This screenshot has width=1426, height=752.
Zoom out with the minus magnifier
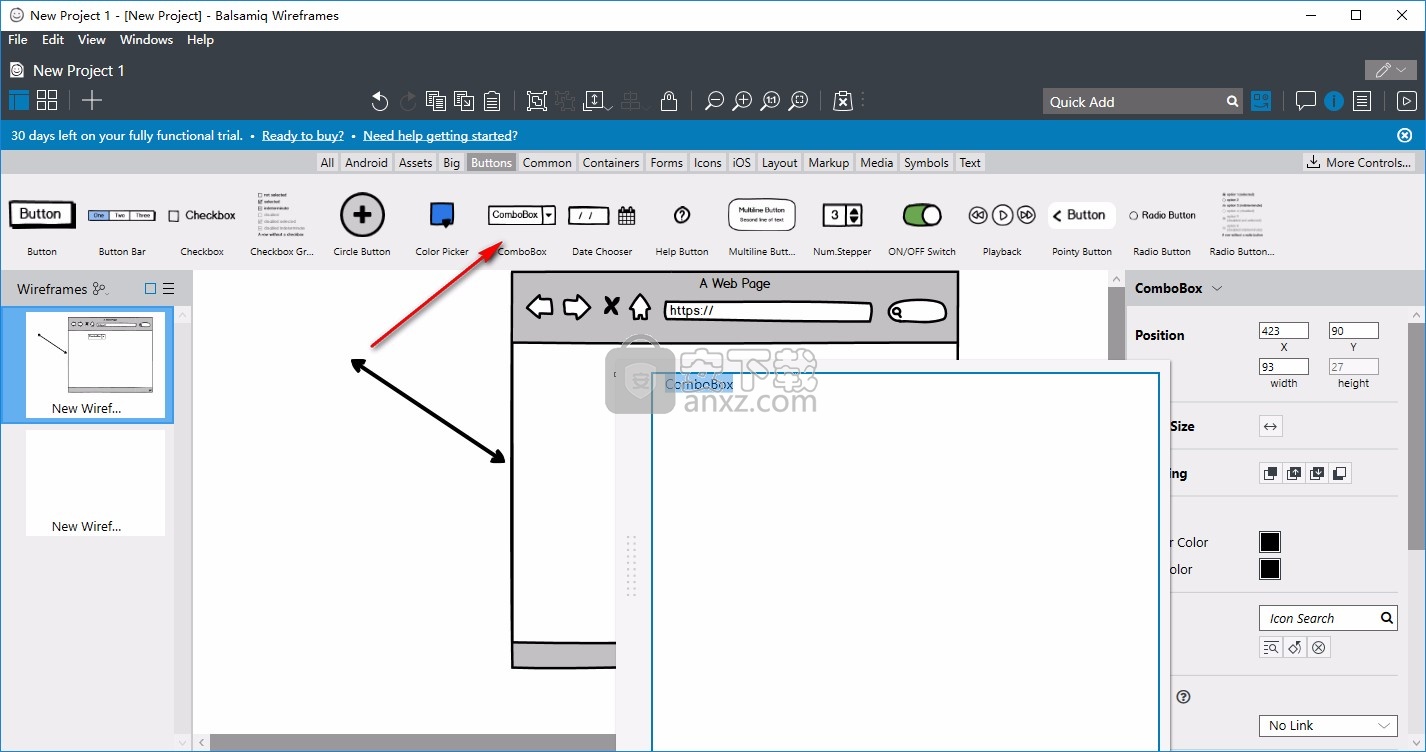tap(714, 101)
